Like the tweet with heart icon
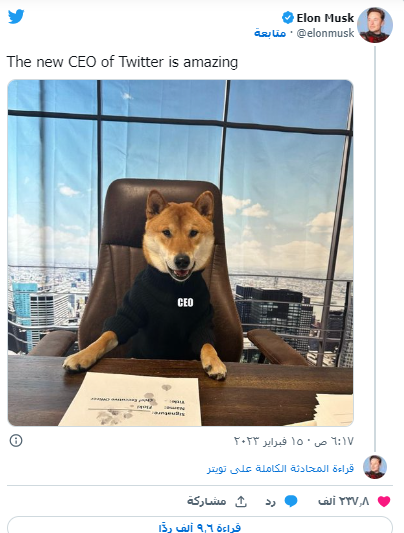The height and width of the screenshot is (533, 404). 384,501
